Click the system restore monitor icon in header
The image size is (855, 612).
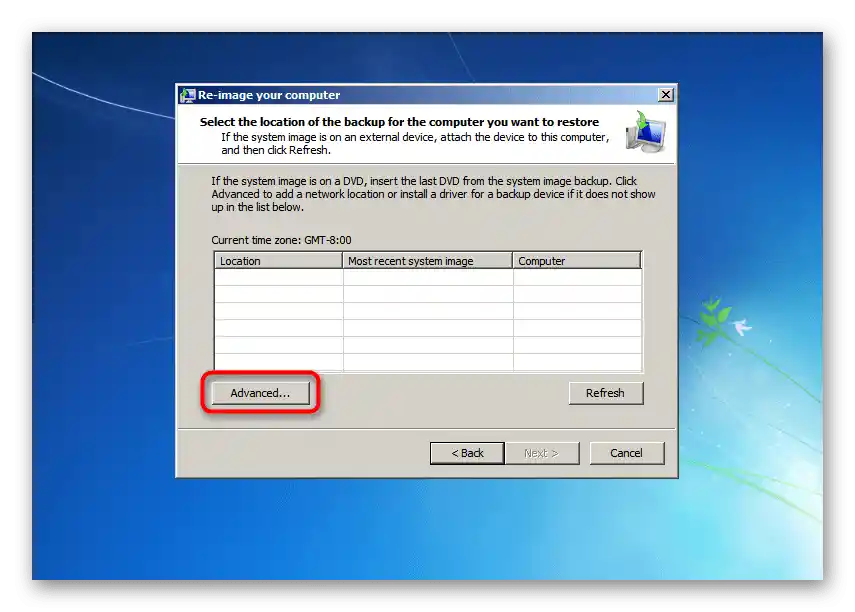645,131
